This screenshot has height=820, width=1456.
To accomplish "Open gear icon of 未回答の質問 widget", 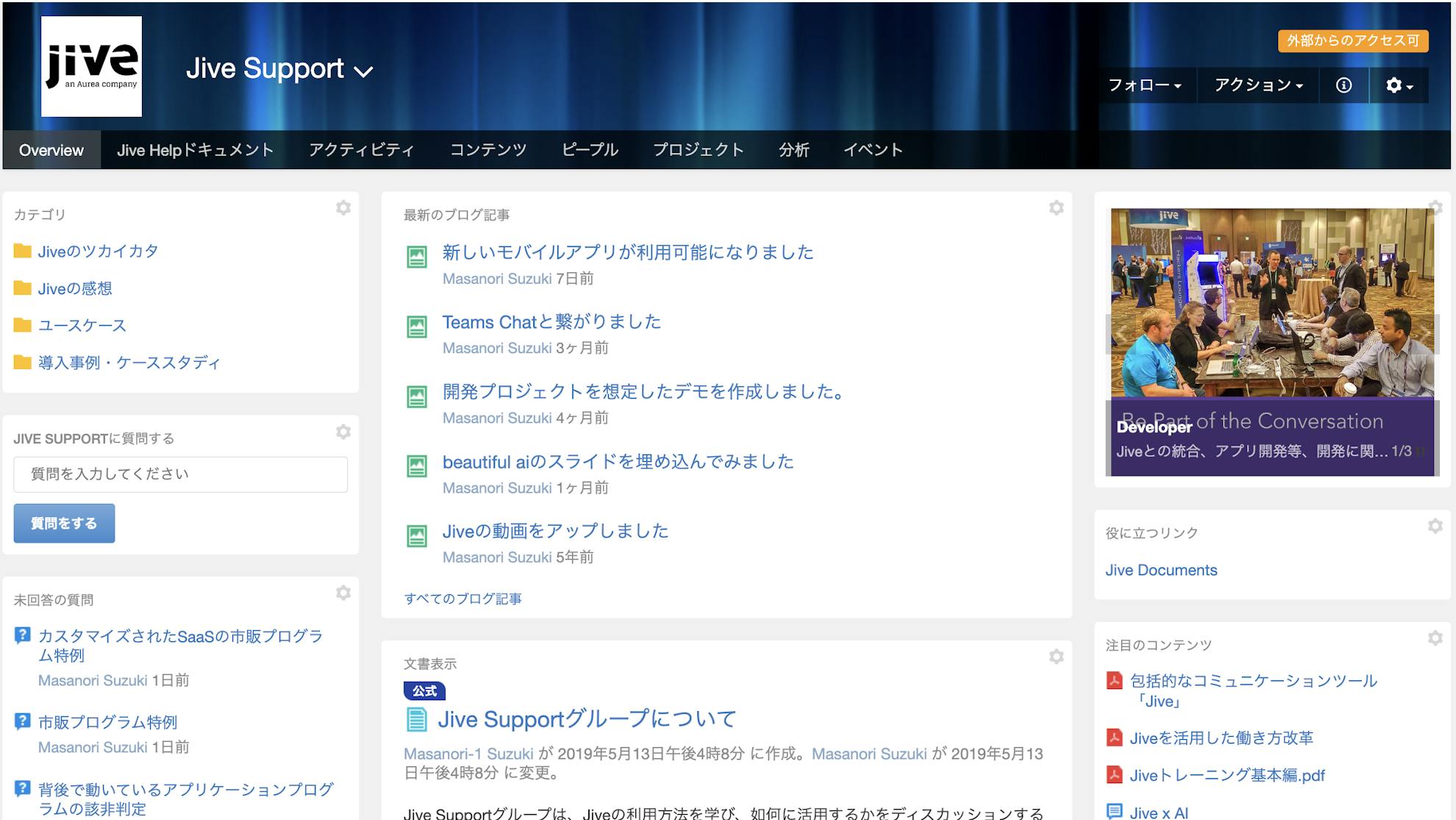I will point(343,593).
